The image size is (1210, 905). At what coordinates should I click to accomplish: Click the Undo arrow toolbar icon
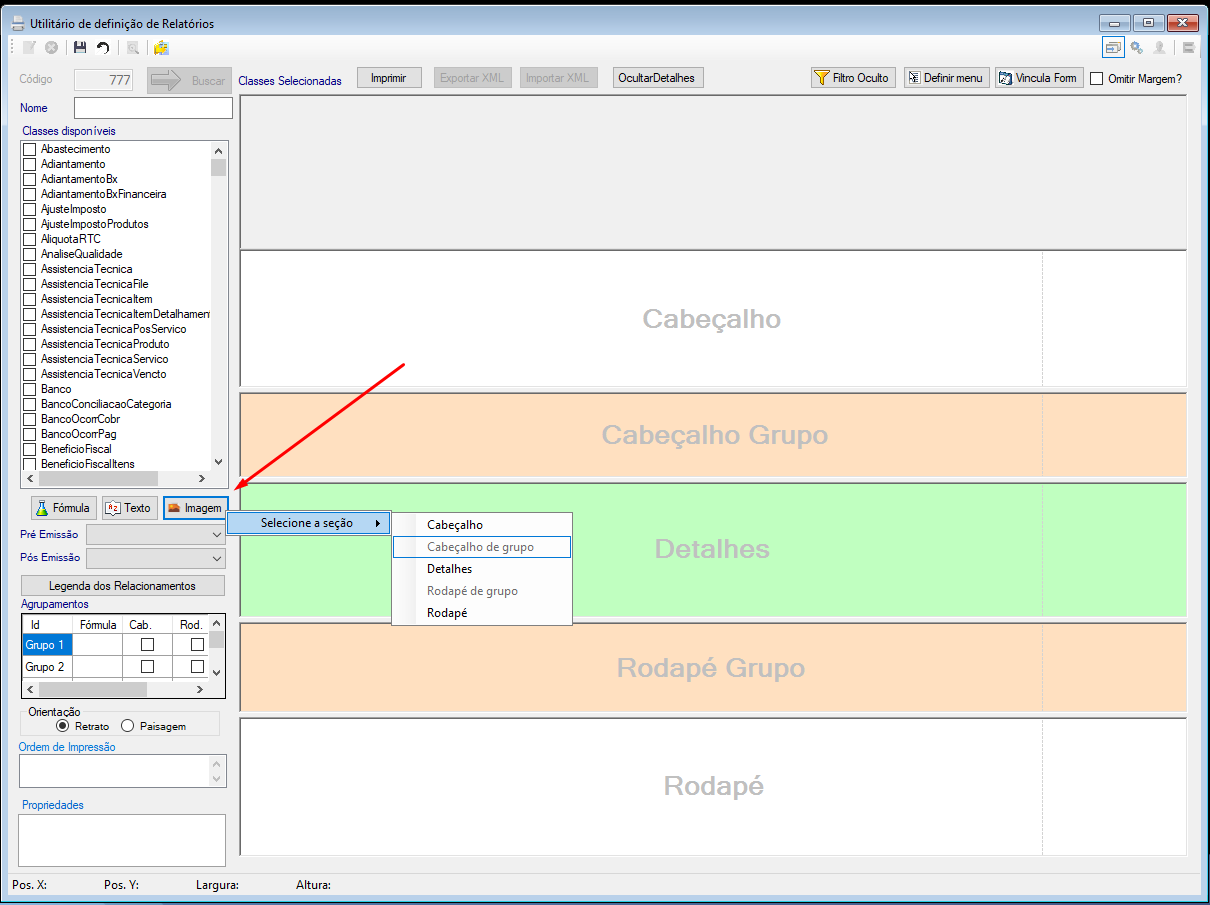(x=102, y=47)
